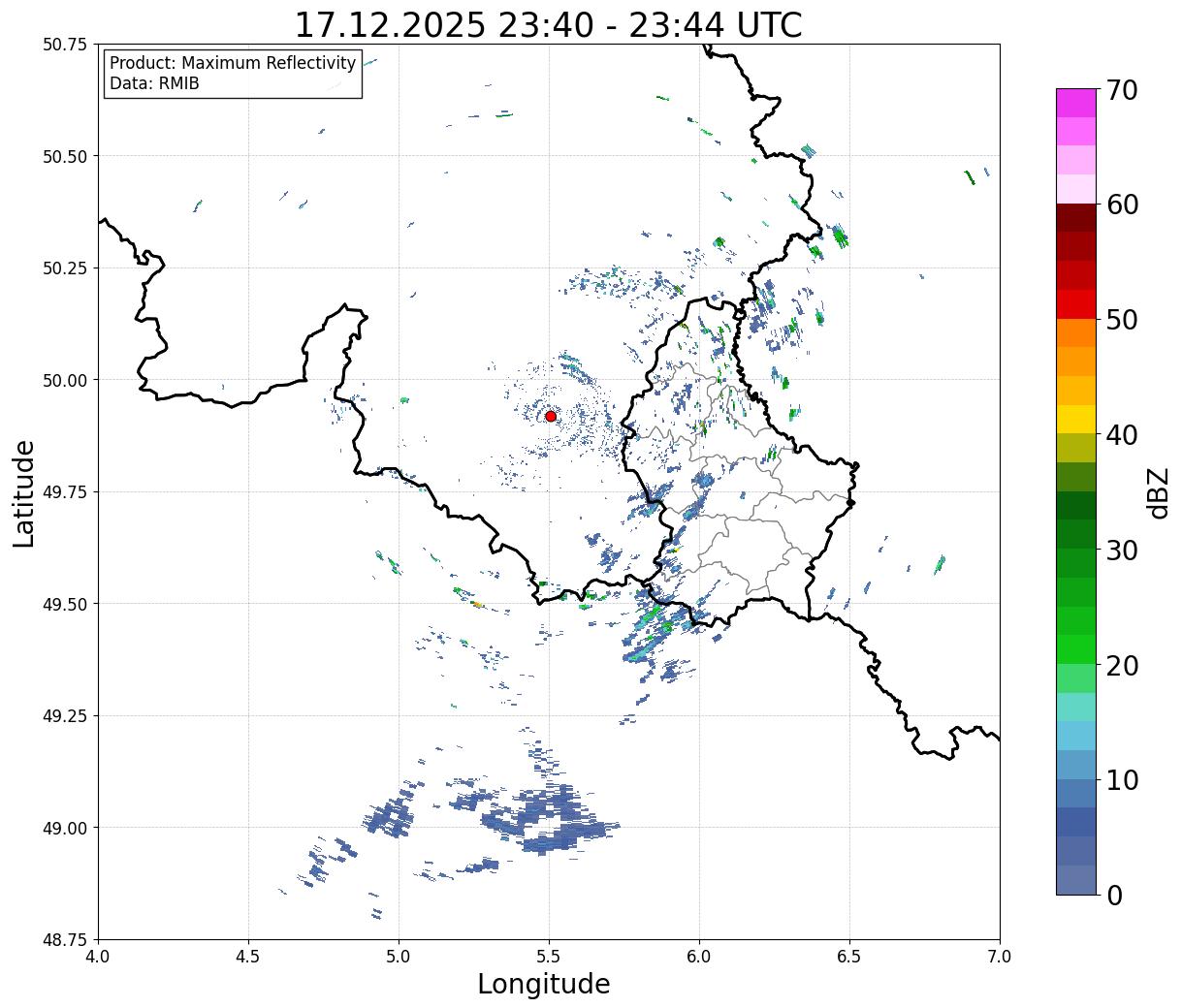Click the bright red 50 dBZ colorbar segment
This screenshot has width=1182, height=1008.
coord(1076,303)
